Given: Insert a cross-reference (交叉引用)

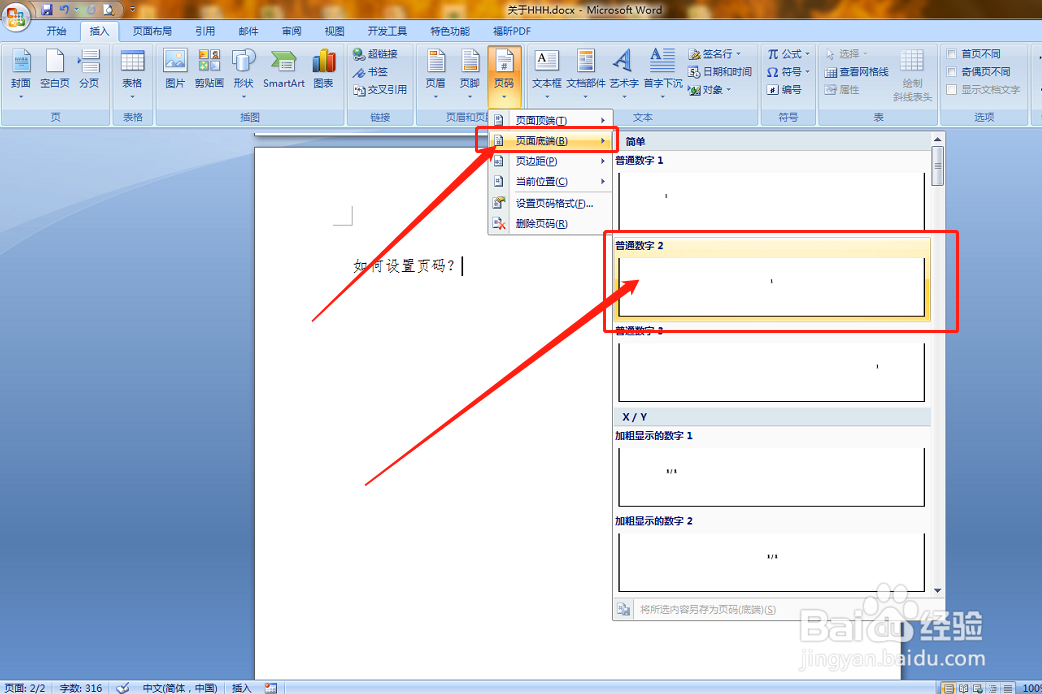Looking at the screenshot, I should pos(379,90).
